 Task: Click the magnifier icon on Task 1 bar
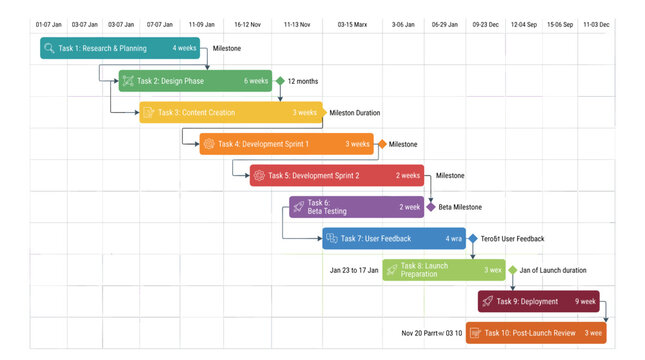click(x=49, y=48)
